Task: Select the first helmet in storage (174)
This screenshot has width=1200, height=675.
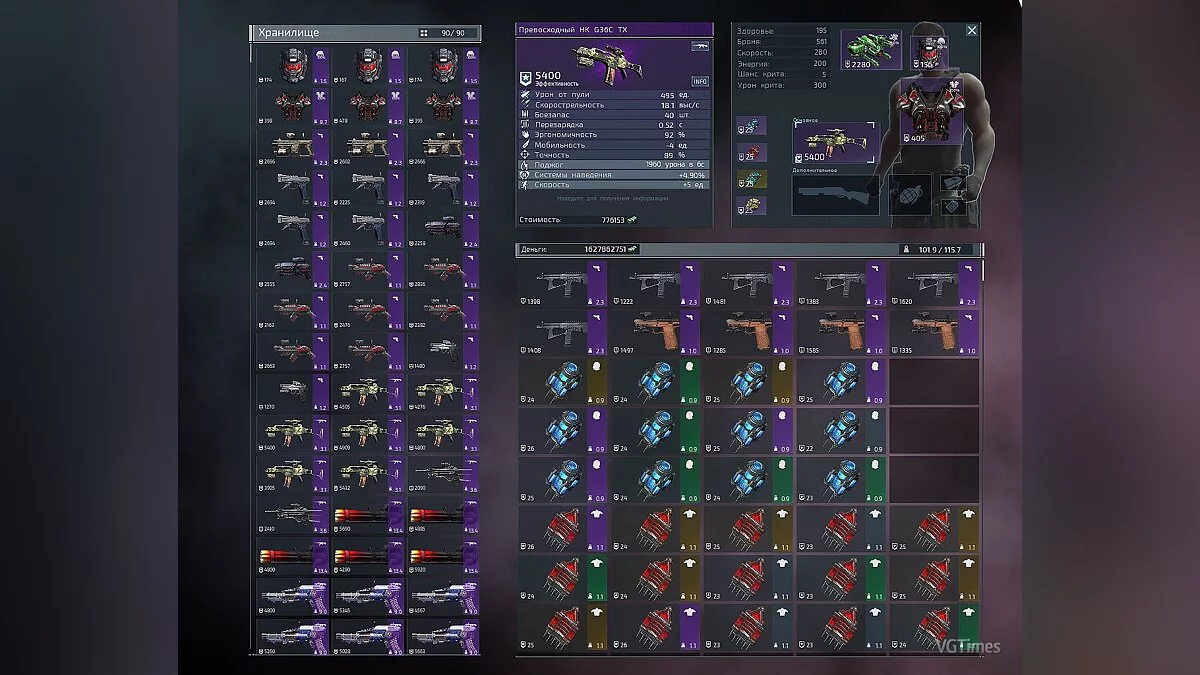Action: pos(292,65)
